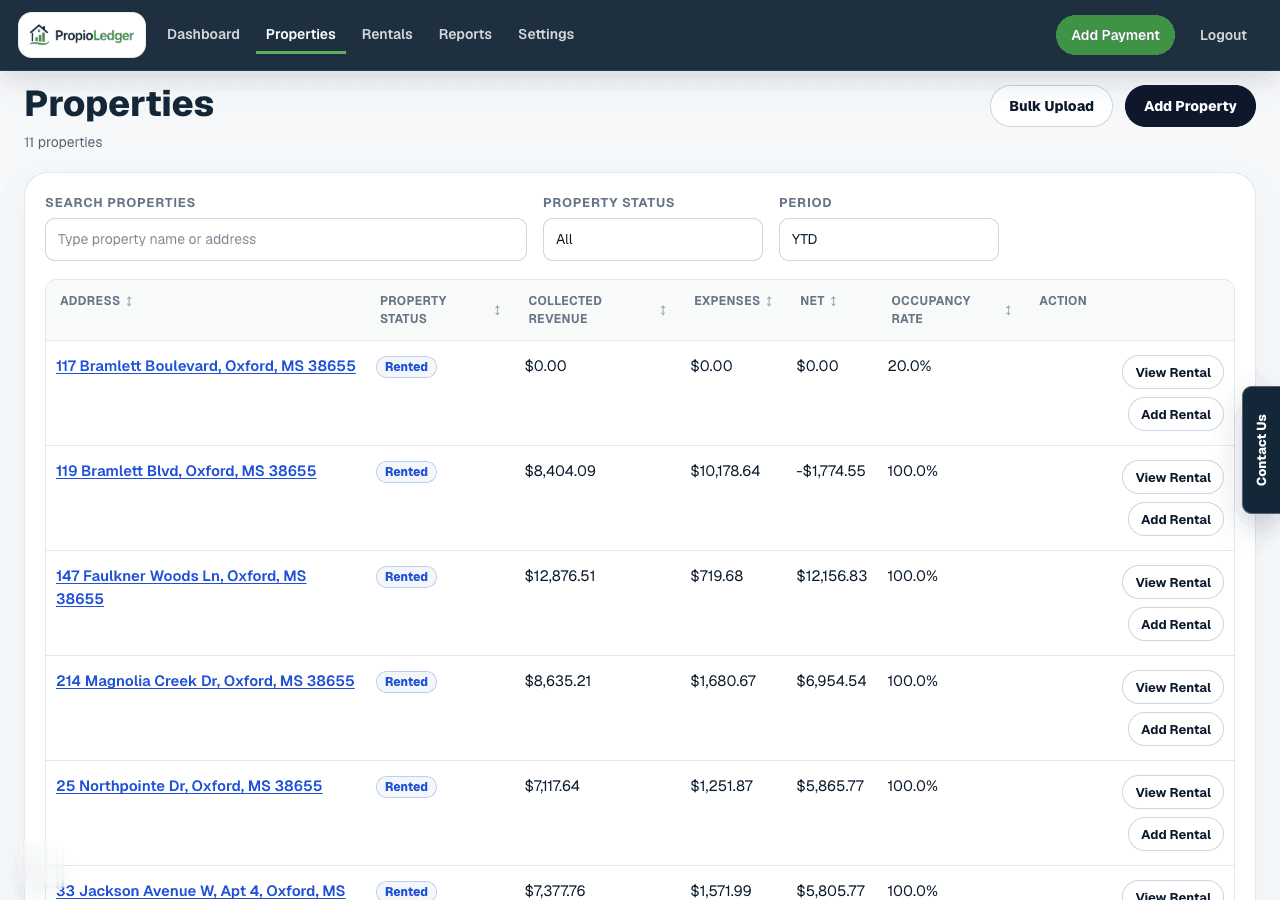The height and width of the screenshot is (900, 1280).
Task: Open the Period dropdown showing YTD
Action: 889,240
